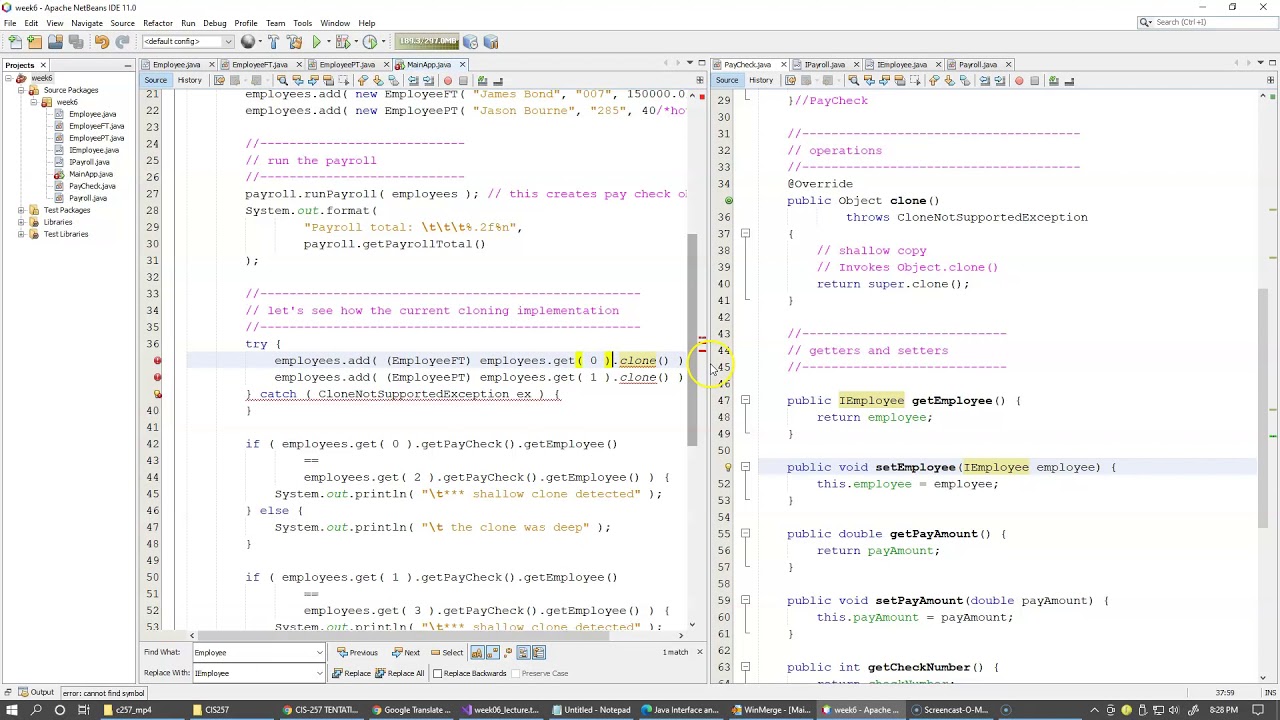Click the memory usage garbage collection bar
Screen dimensions: 1280x720
point(427,42)
